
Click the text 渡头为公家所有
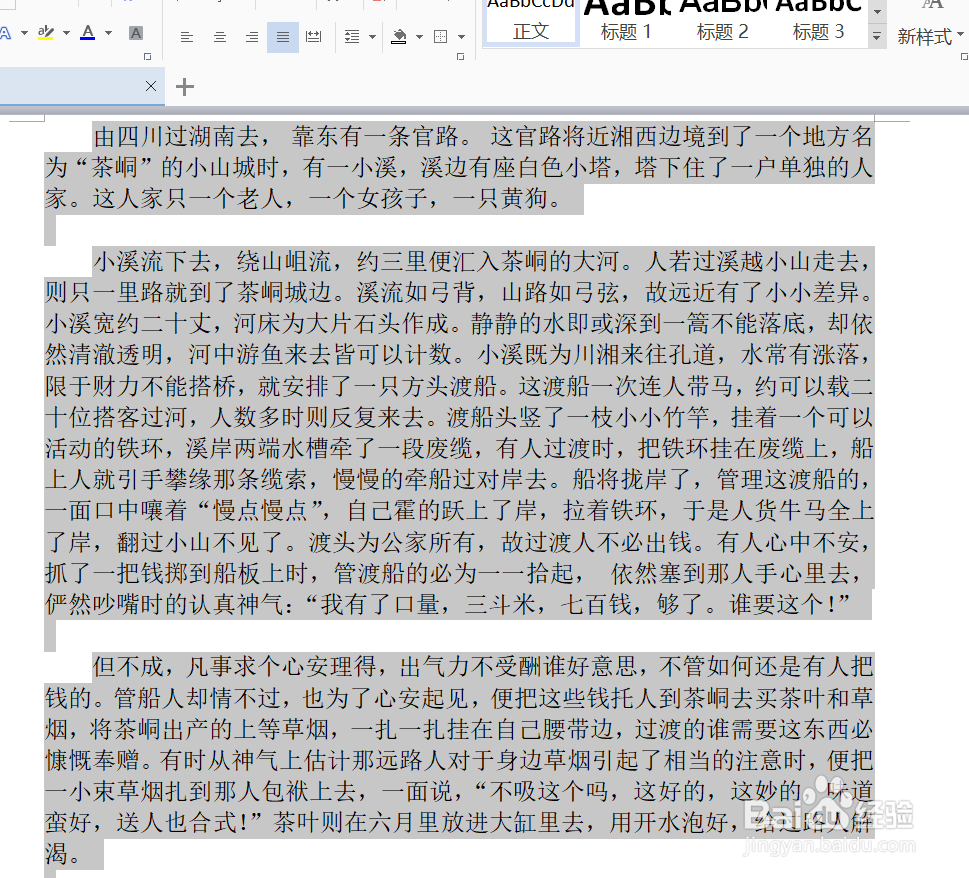(391, 542)
